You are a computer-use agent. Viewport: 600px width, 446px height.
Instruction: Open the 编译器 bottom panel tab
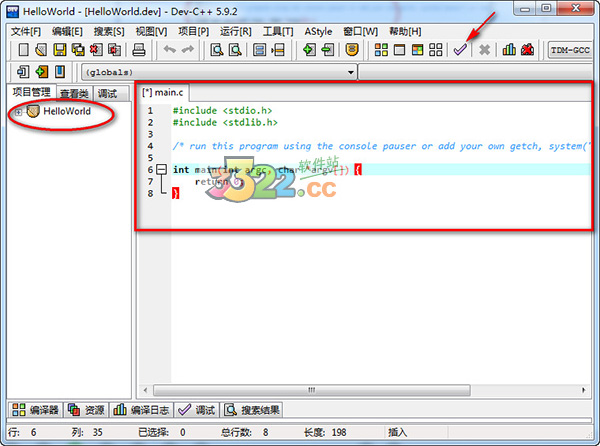point(36,410)
